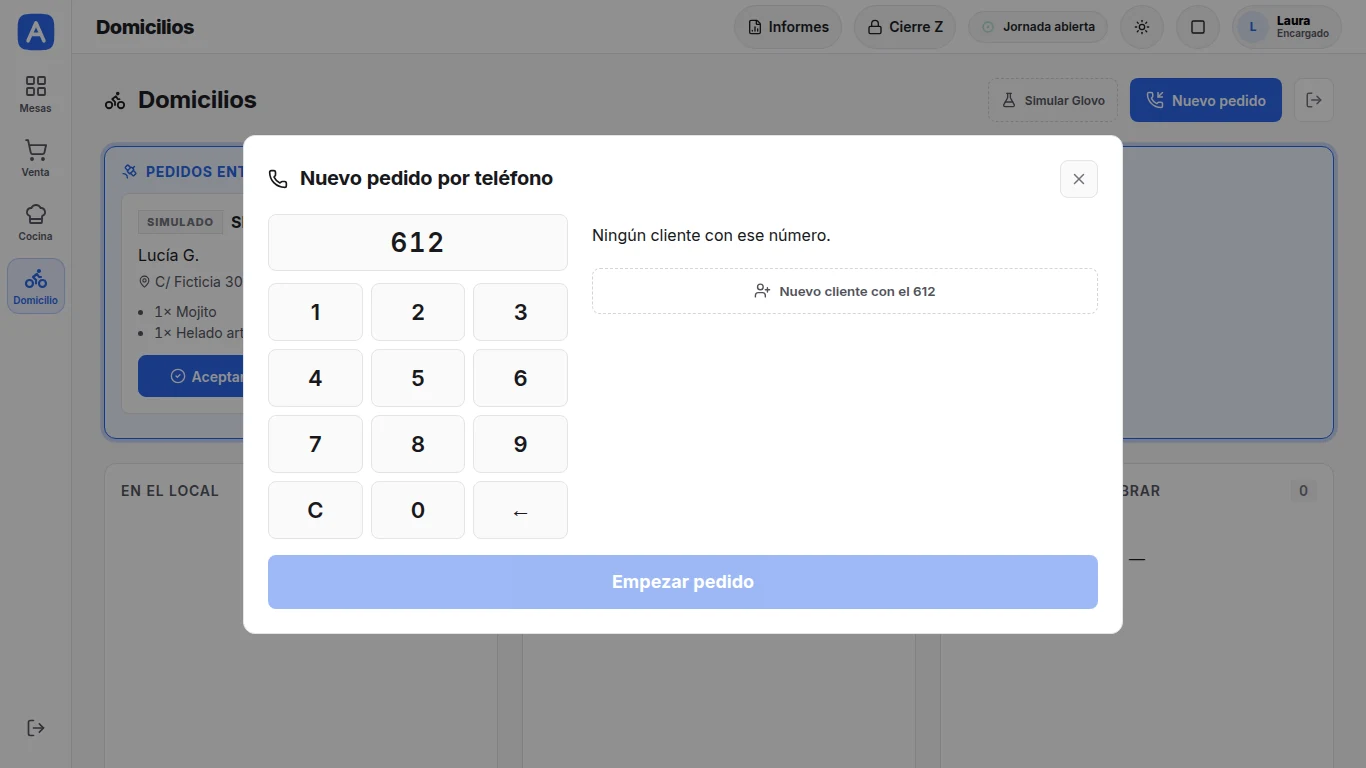
Task: Create Nuevo cliente con el 612
Action: 845,291
